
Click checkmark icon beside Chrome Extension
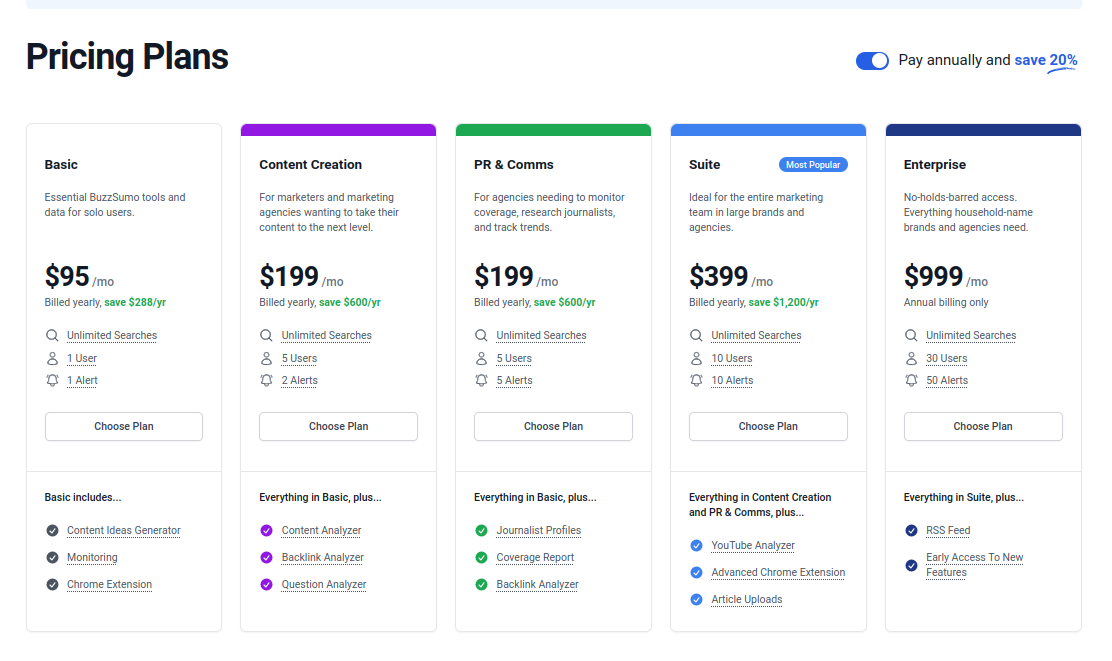pos(52,584)
